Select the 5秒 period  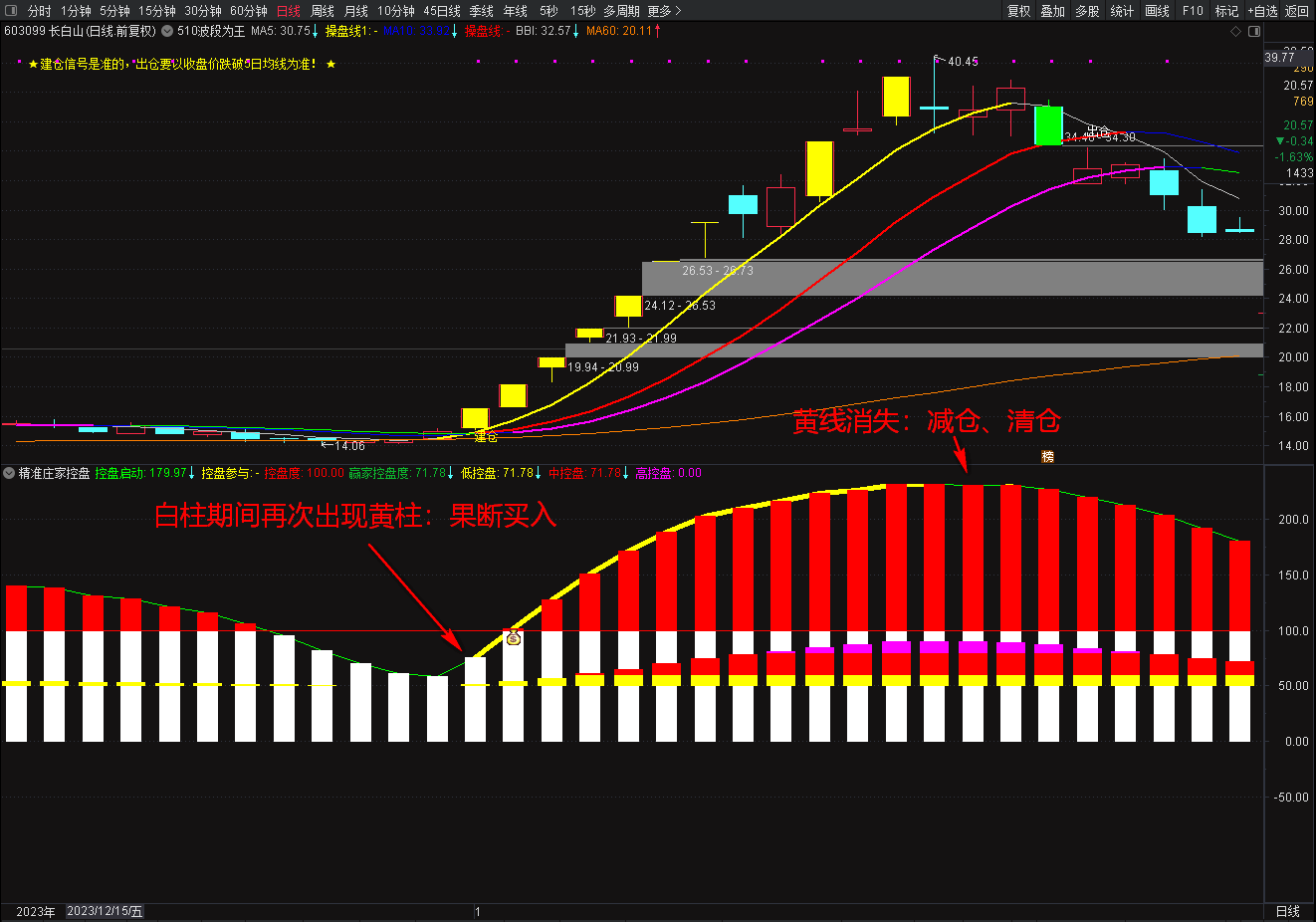tap(549, 11)
